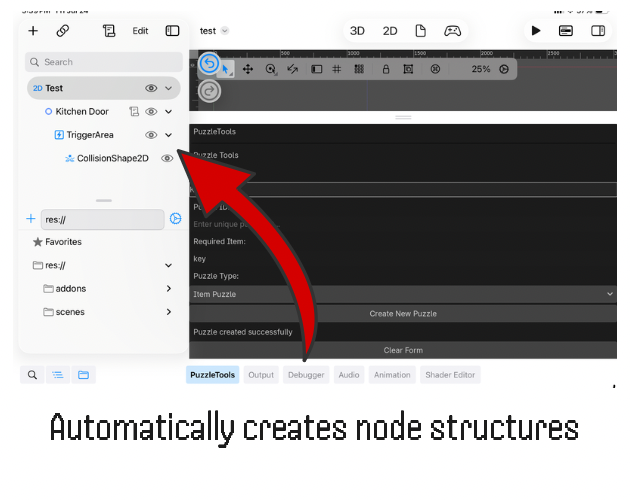
Task: Toggle visibility of TriggerArea node
Action: coord(151,135)
